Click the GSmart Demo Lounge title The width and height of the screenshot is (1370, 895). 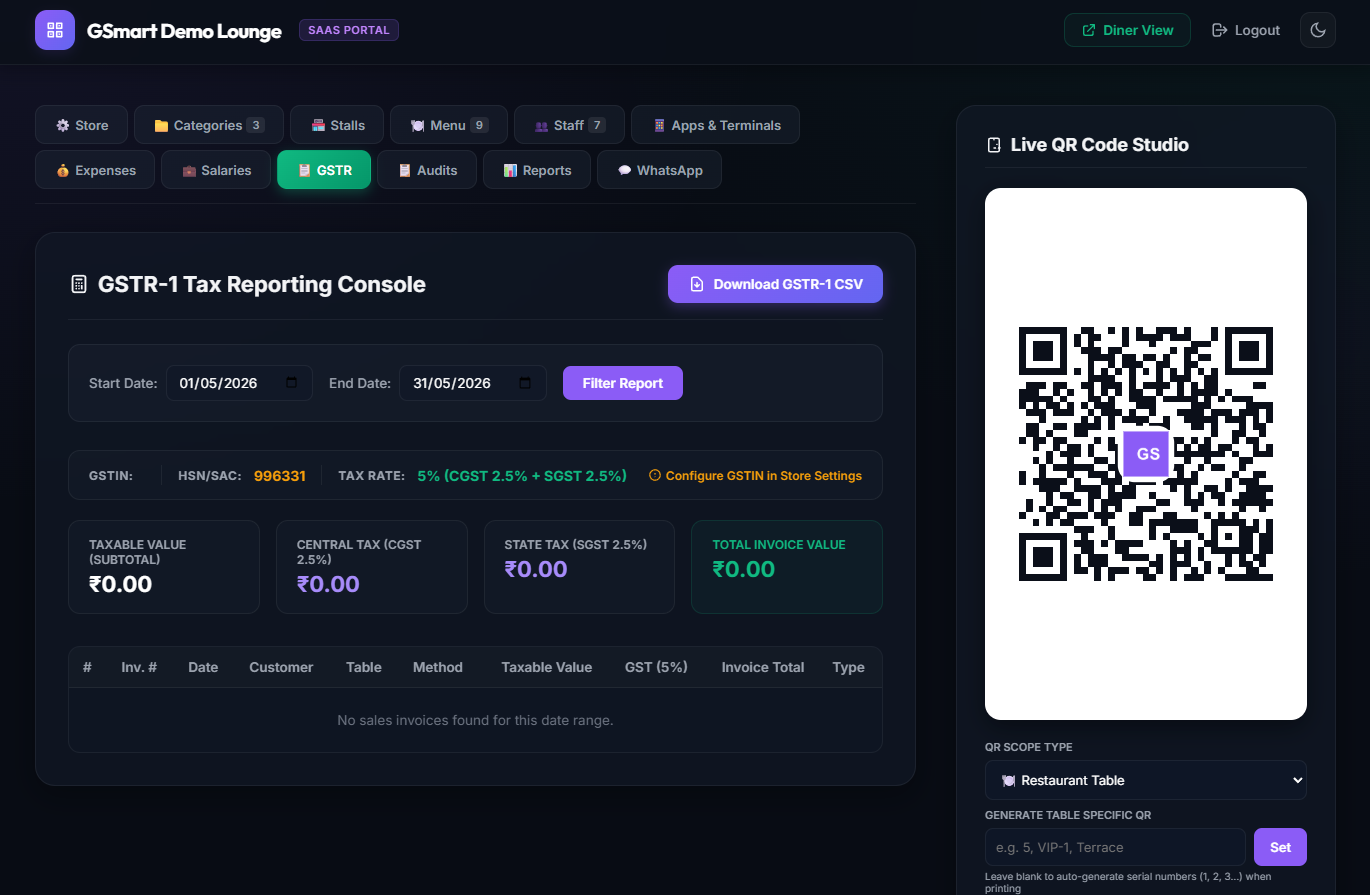184,31
